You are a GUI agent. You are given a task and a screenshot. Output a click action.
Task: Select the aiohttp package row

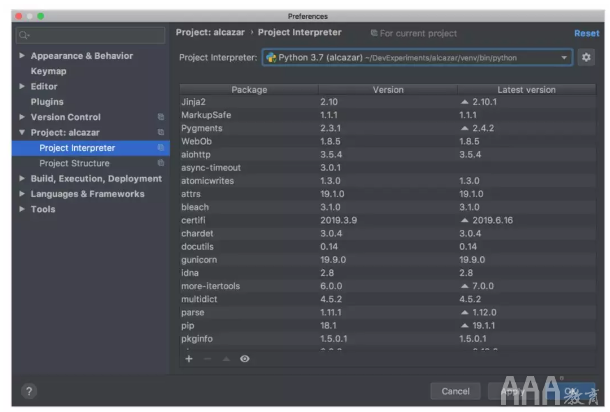387,154
